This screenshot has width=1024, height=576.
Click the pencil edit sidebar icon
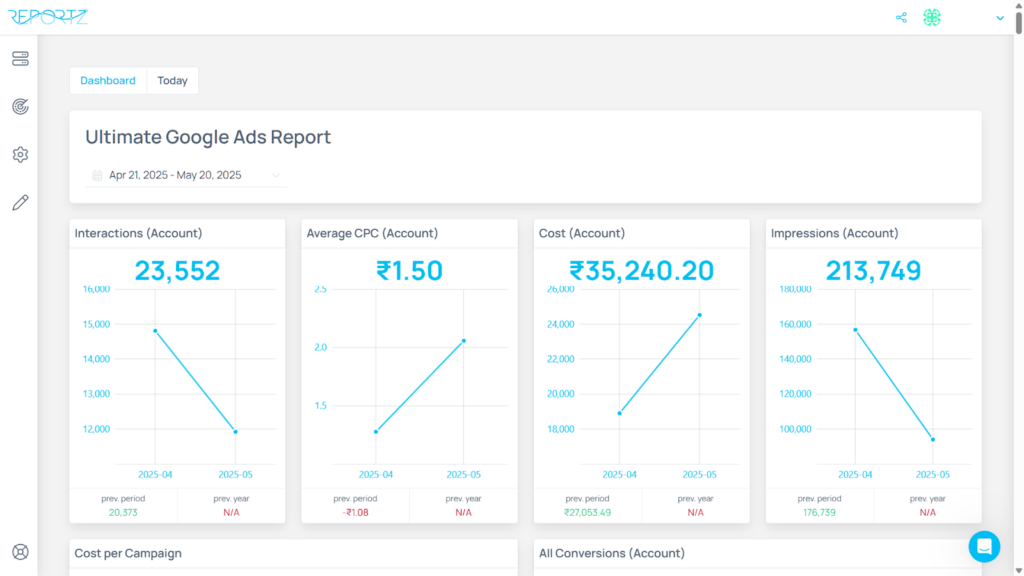click(20, 202)
